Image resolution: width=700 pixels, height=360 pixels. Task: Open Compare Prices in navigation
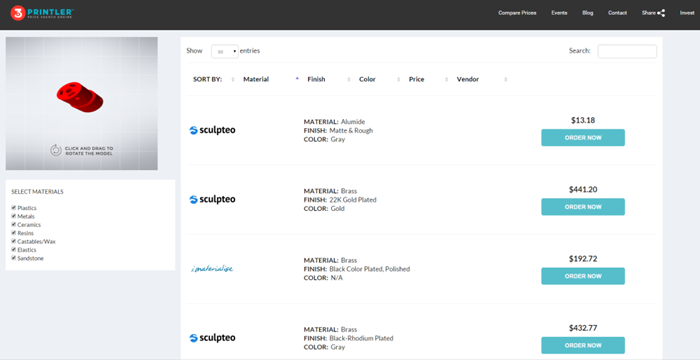517,13
